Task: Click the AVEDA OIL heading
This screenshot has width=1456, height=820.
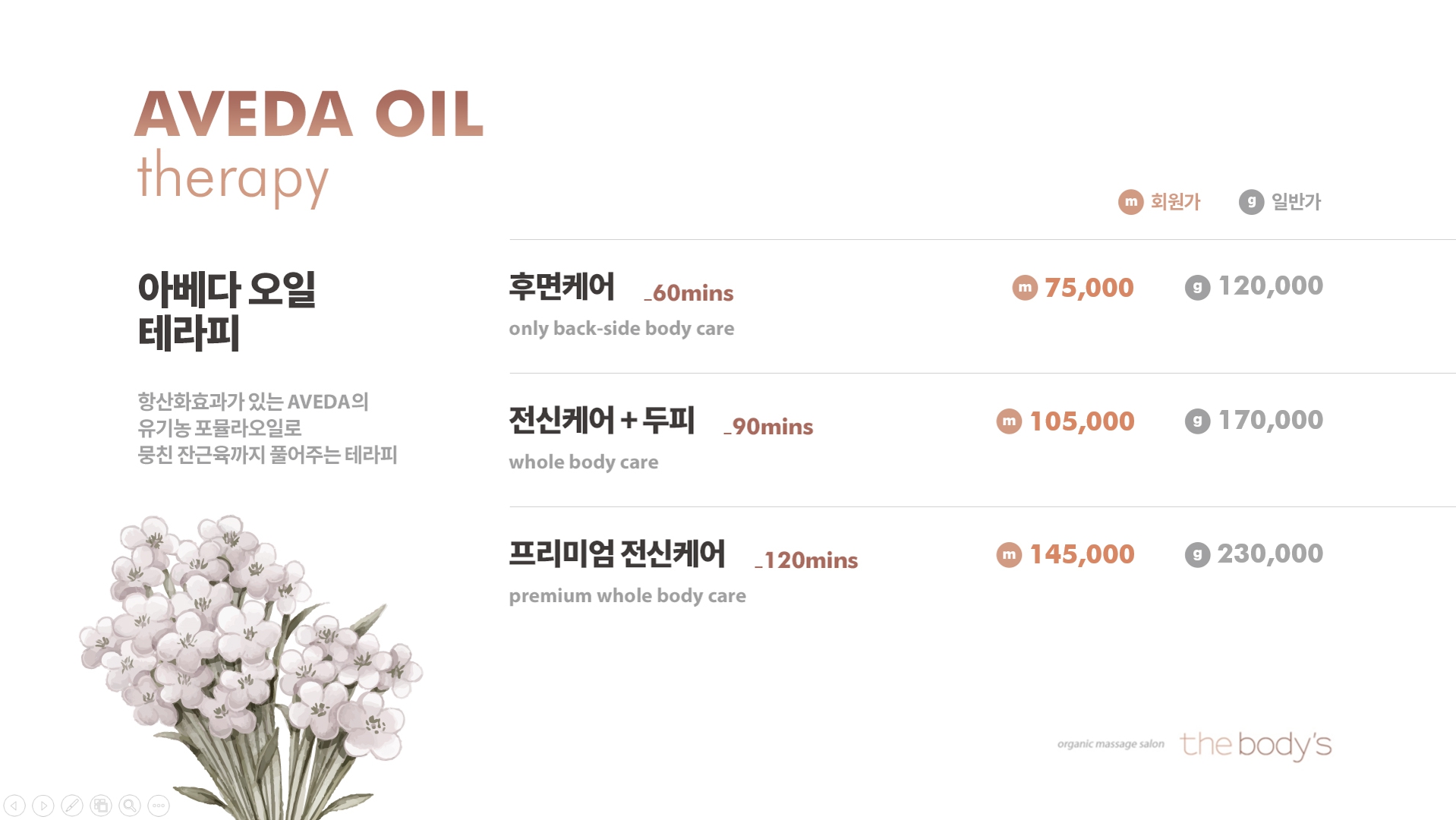Action: [x=309, y=114]
